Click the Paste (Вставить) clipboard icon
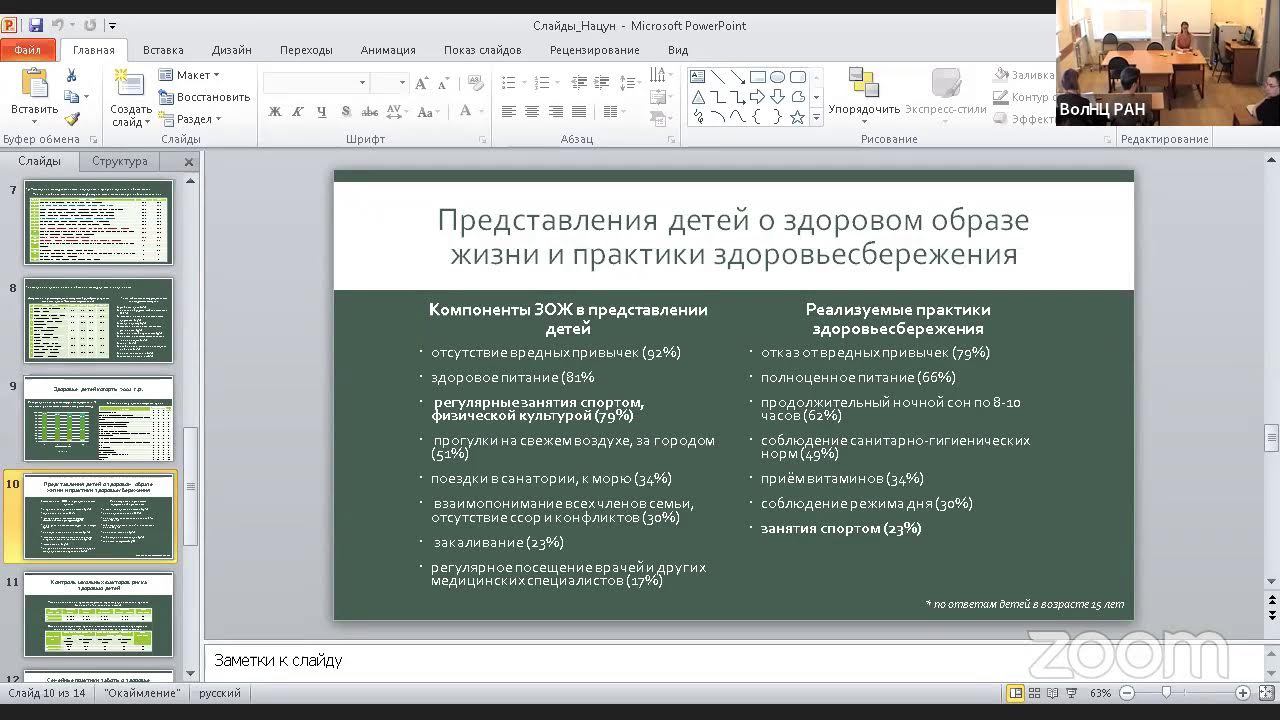The image size is (1280, 720). point(34,84)
